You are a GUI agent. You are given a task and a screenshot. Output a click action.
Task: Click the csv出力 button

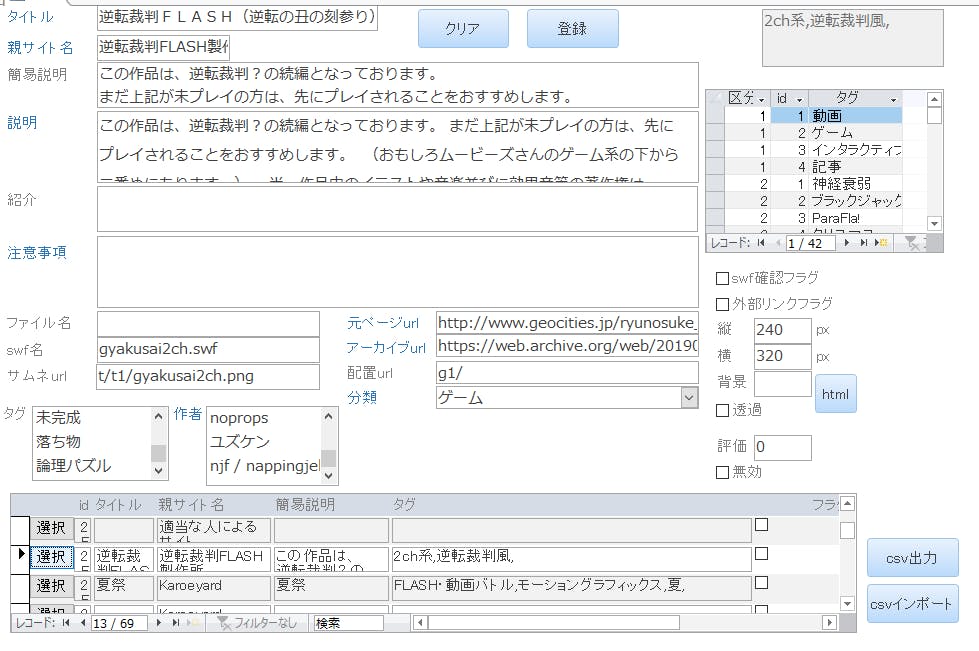coord(912,557)
